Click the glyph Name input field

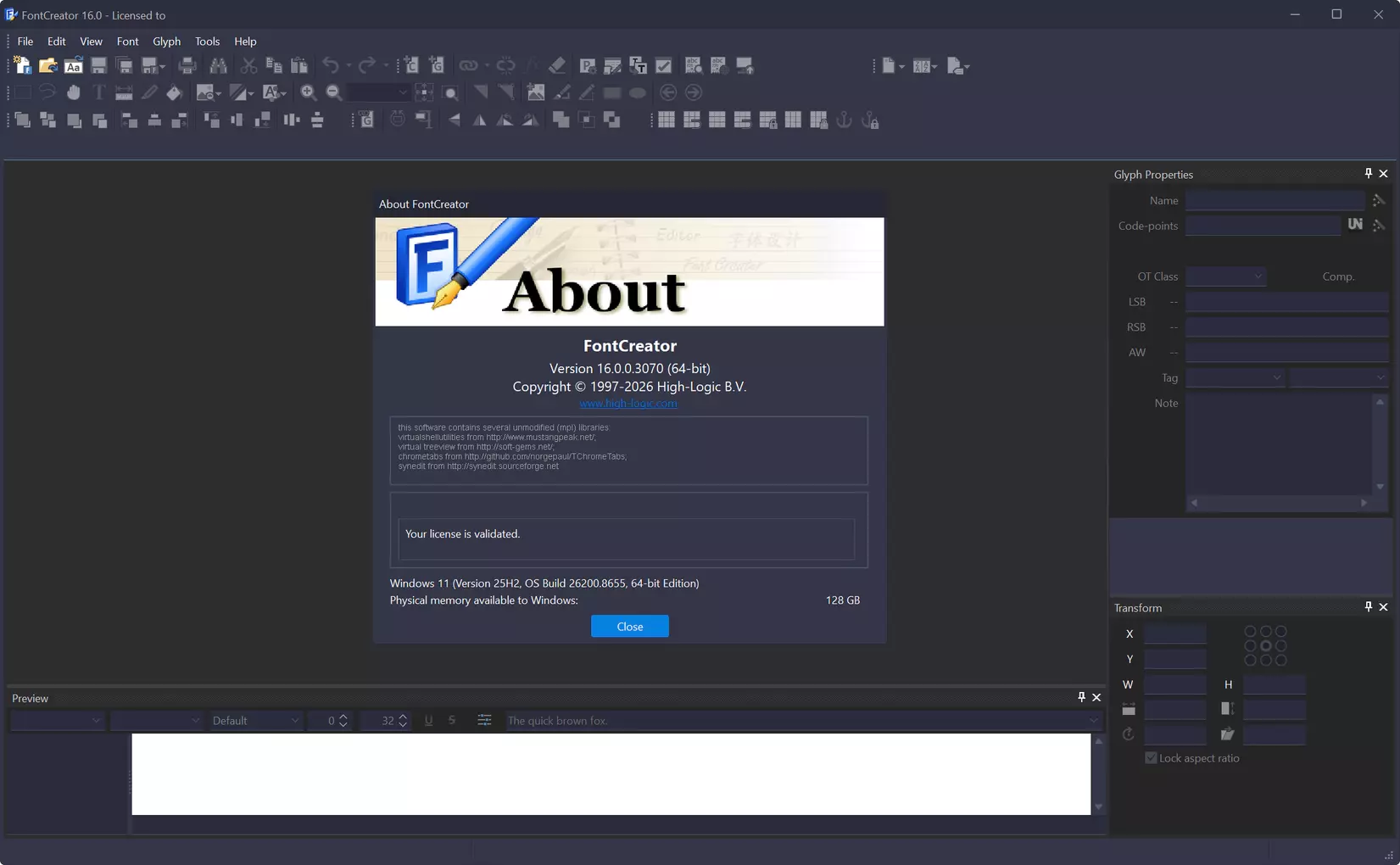click(1275, 200)
